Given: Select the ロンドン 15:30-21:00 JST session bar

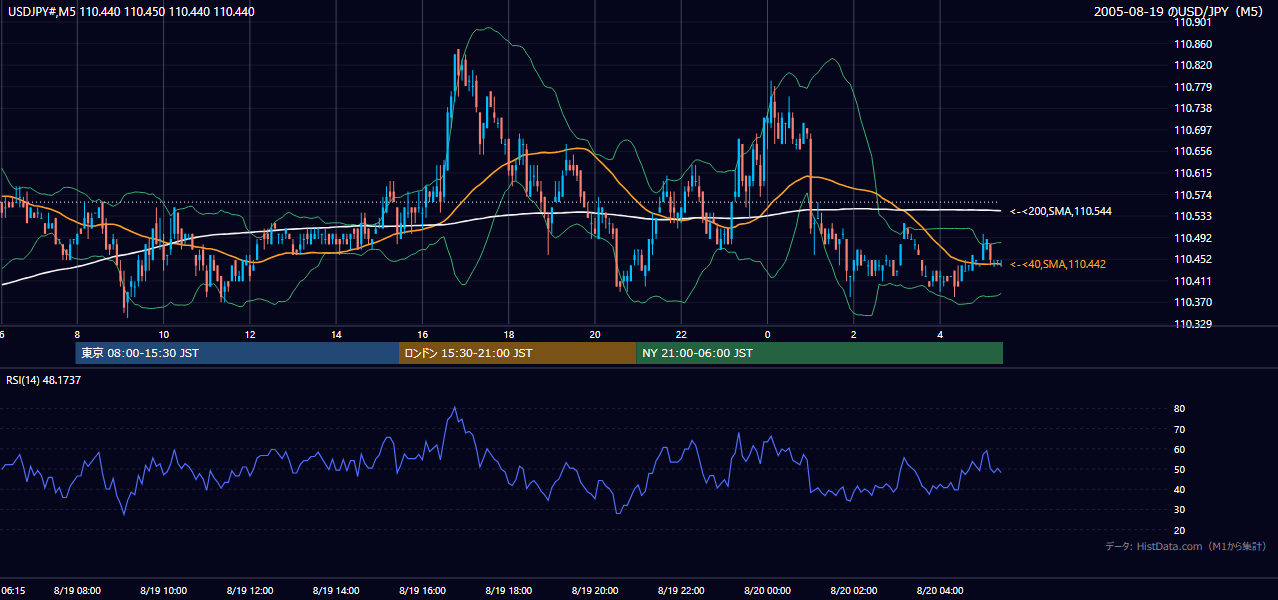Looking at the screenshot, I should click(x=517, y=353).
